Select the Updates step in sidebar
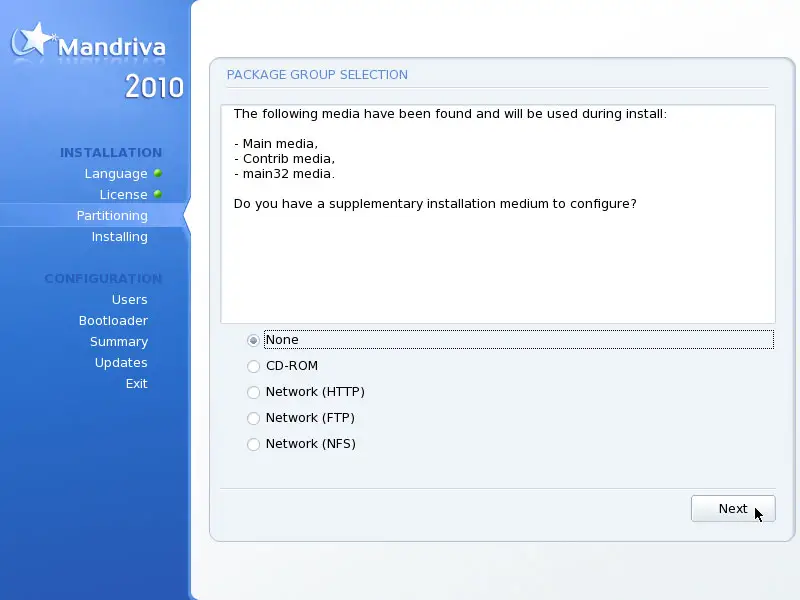This screenshot has width=800, height=600. coord(121,363)
